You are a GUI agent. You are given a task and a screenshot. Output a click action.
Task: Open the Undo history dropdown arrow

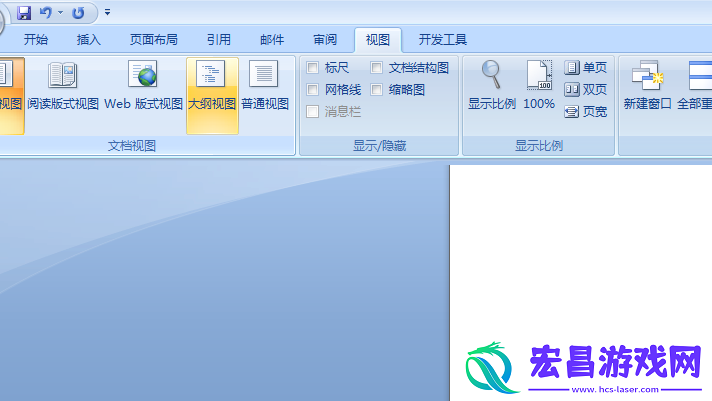[x=60, y=13]
